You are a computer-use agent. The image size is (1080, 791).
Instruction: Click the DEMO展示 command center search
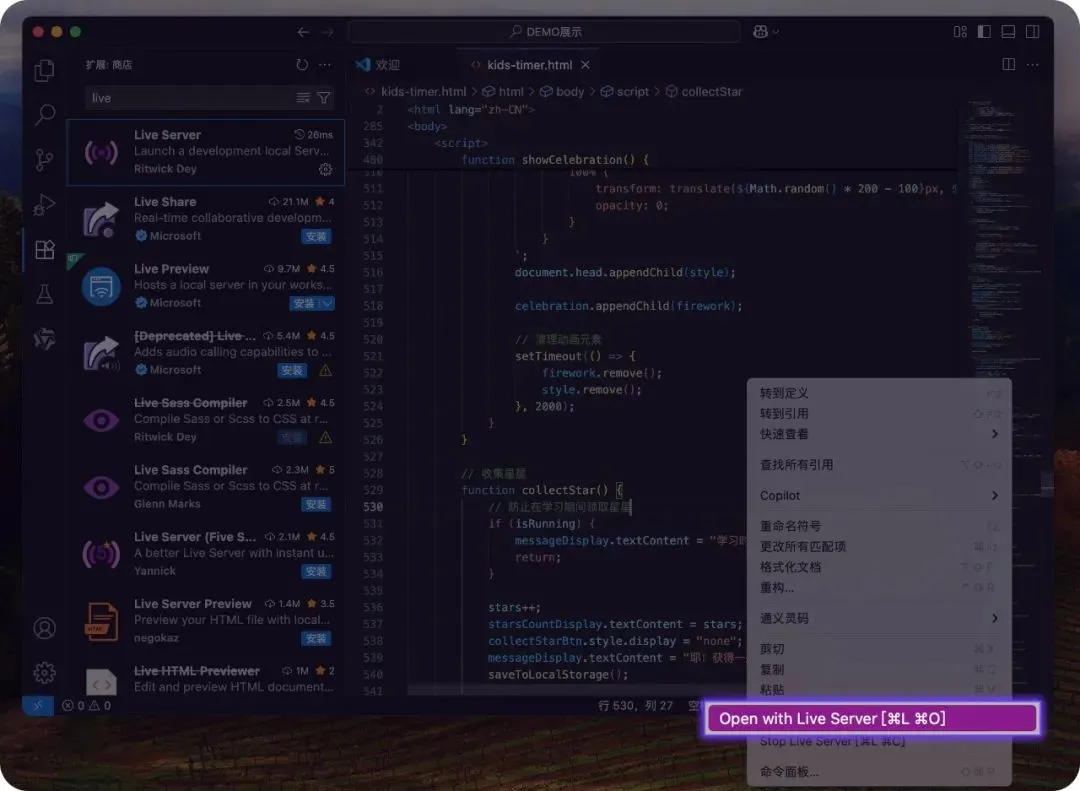pyautogui.click(x=544, y=32)
